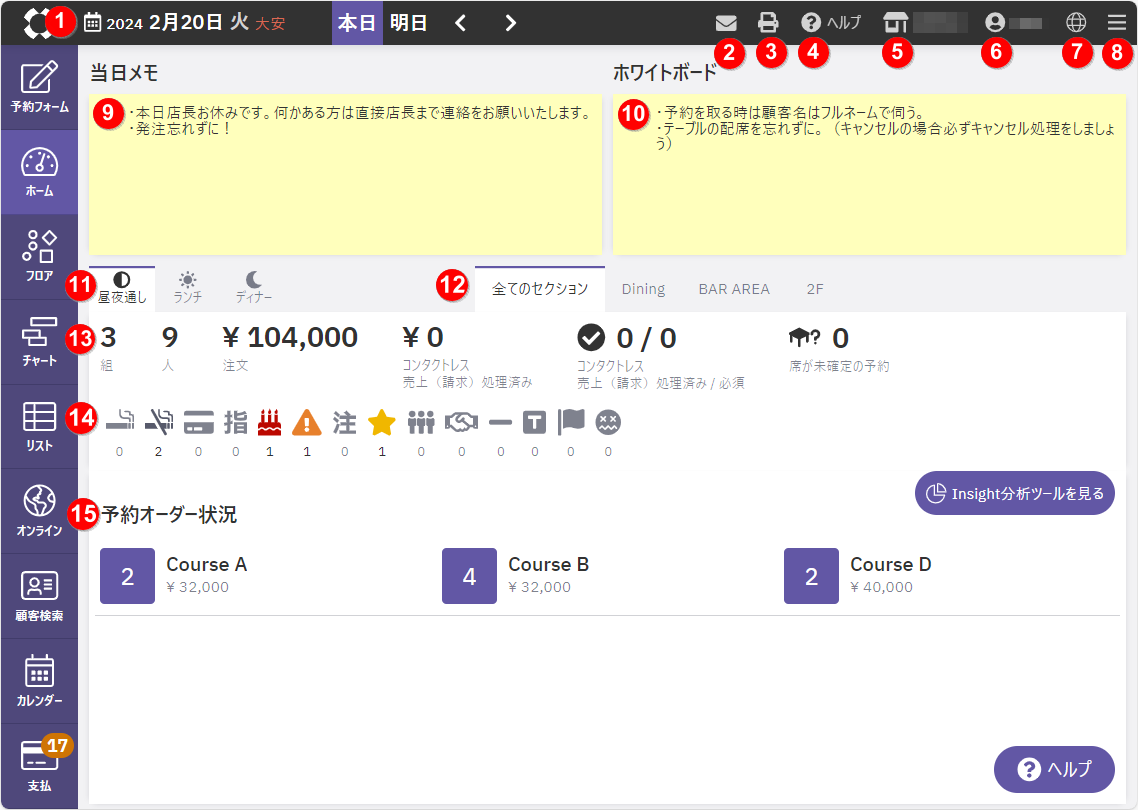Viewport: 1138px width, 810px height.
Task: Open the フロア floor view in sidebar
Action: 39,256
